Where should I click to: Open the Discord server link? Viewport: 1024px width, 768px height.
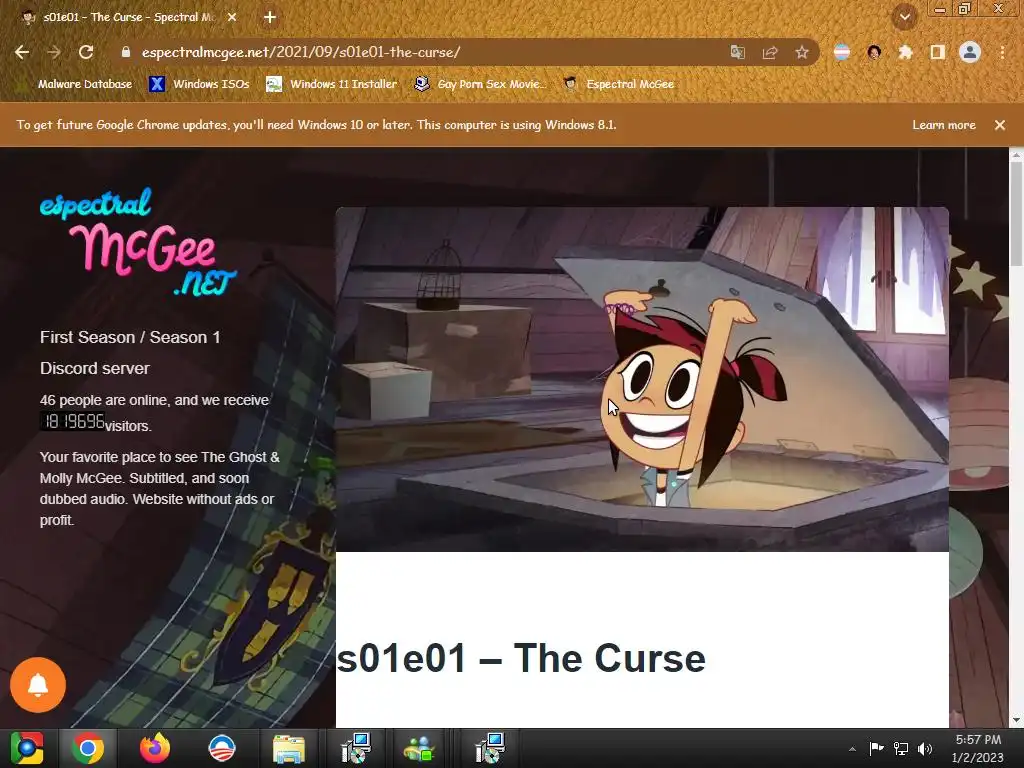pyautogui.click(x=95, y=368)
